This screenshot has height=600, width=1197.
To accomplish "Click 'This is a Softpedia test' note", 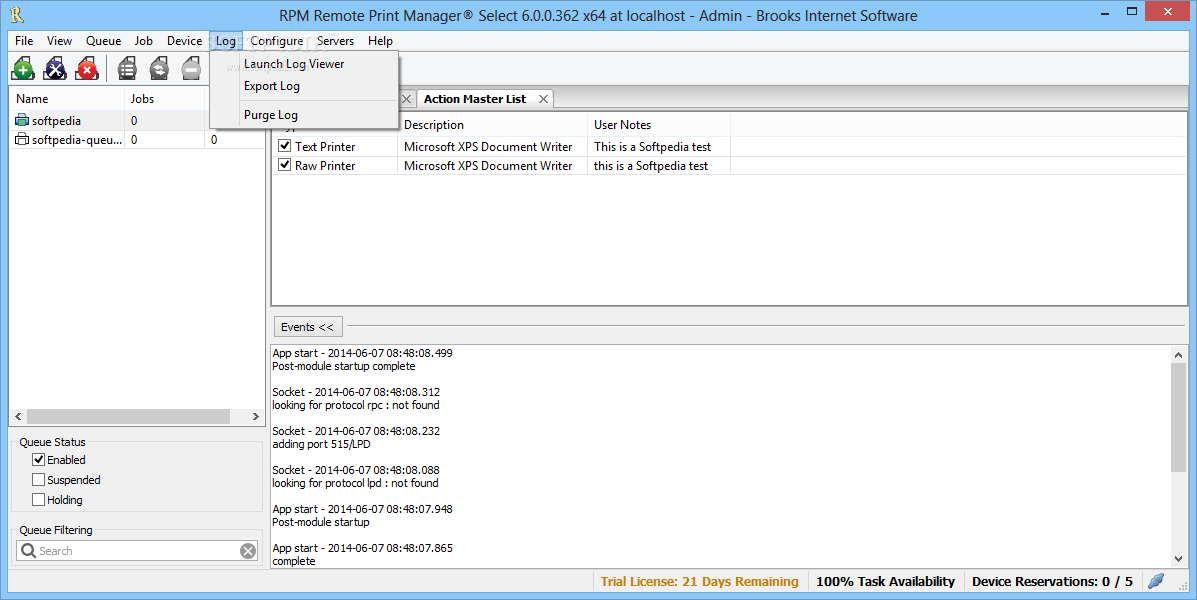I will [653, 147].
